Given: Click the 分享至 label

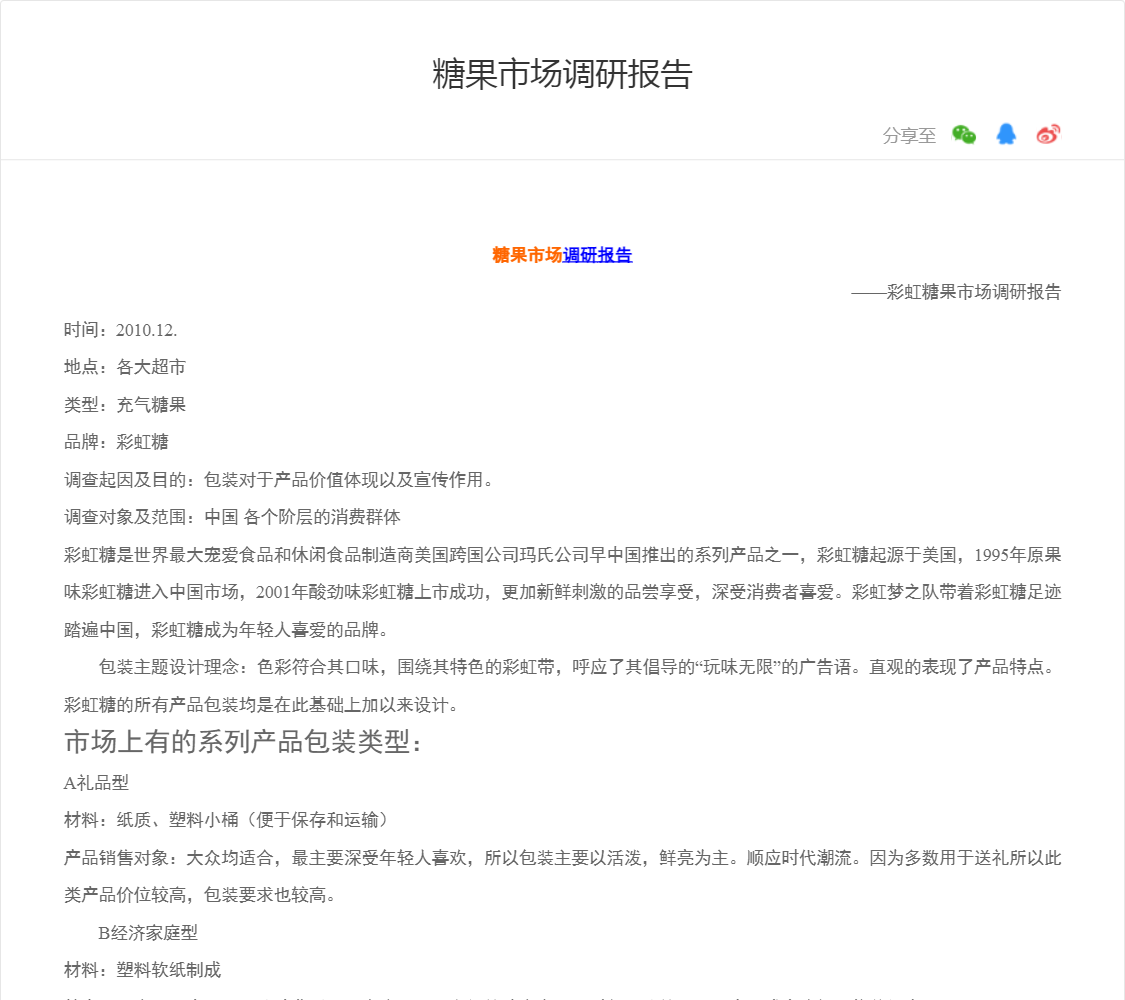Looking at the screenshot, I should tap(909, 135).
